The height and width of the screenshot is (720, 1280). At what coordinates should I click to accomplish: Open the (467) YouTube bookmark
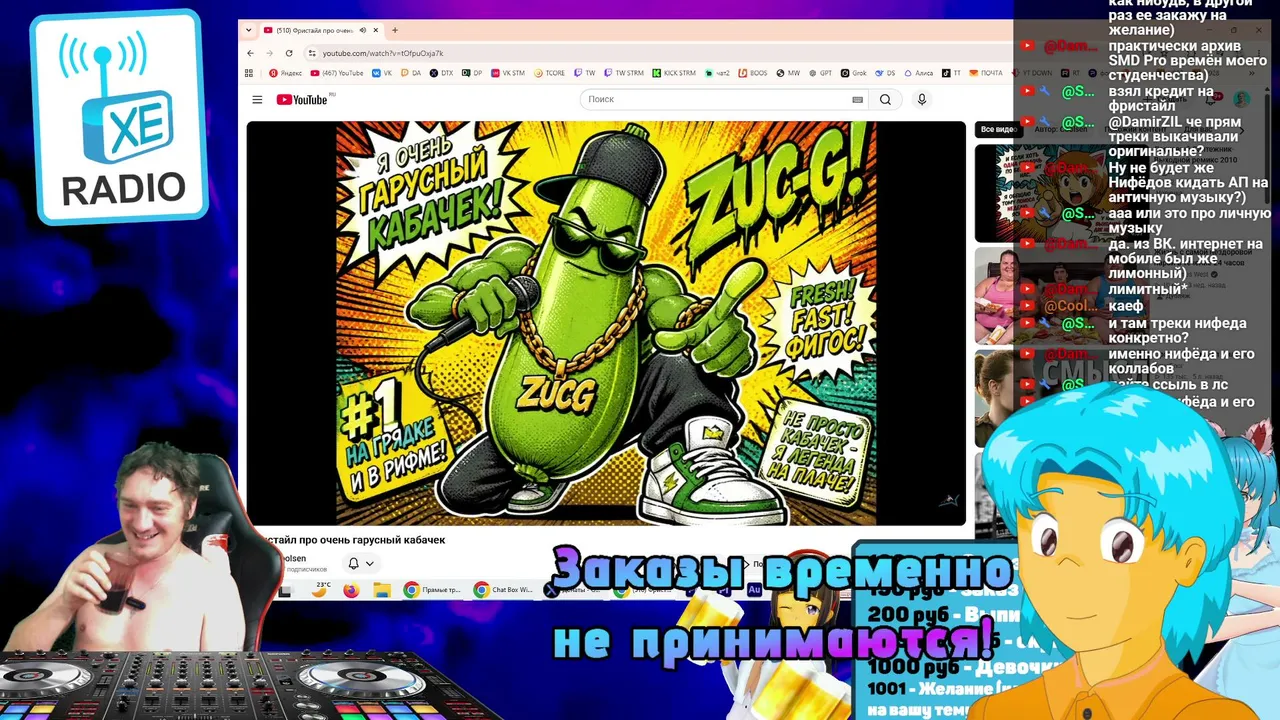click(337, 73)
